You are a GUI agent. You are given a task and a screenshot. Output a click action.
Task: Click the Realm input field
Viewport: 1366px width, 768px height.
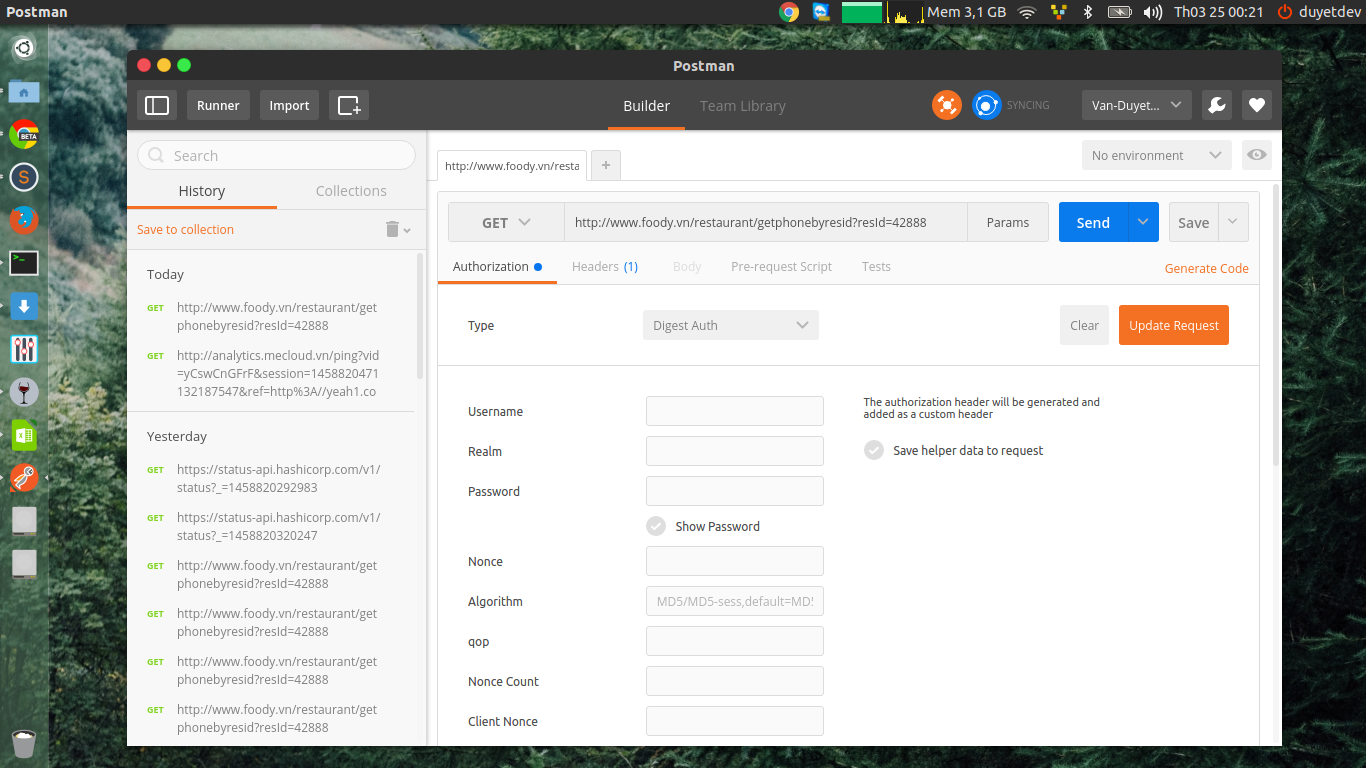(735, 451)
